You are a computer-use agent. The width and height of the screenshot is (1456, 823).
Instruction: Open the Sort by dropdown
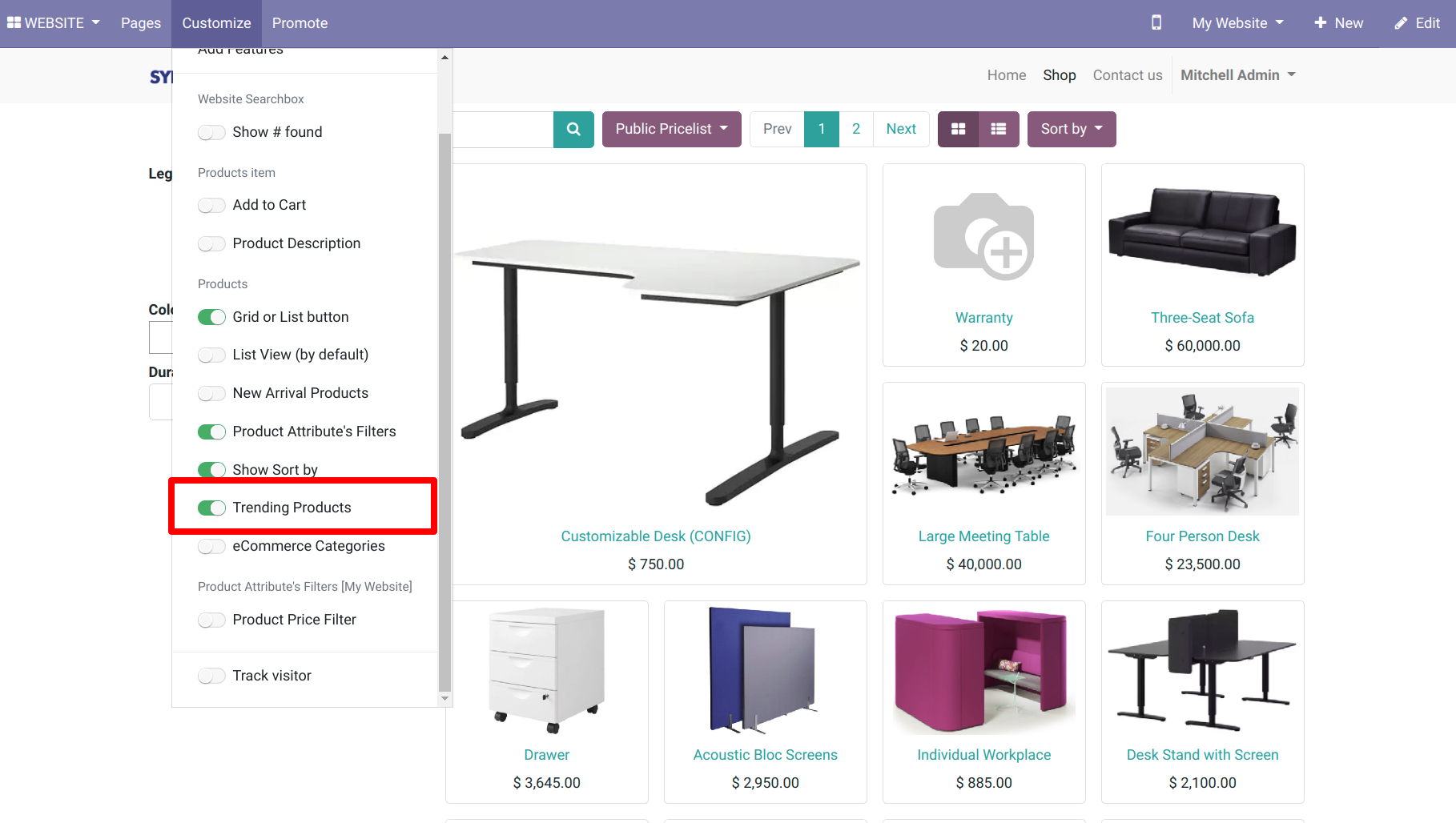click(x=1071, y=129)
